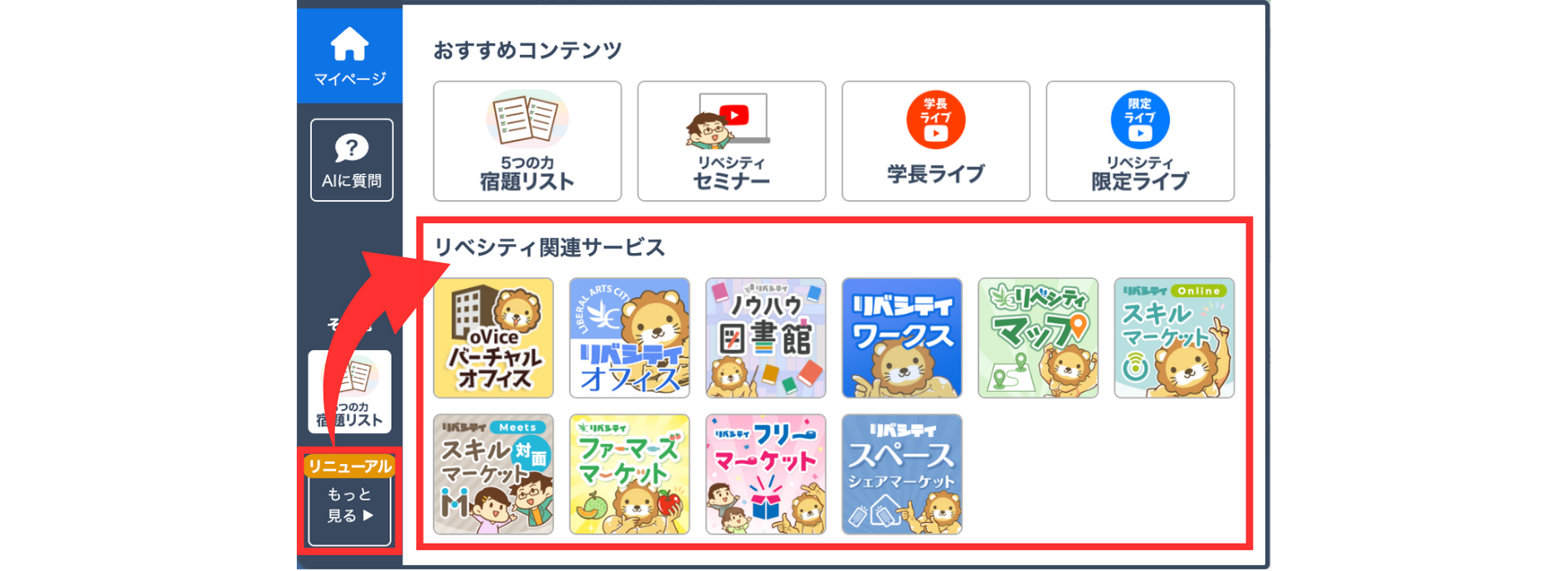The image size is (1568, 571).
Task: Click the リベシティ関連サービス heading
Action: [x=549, y=247]
